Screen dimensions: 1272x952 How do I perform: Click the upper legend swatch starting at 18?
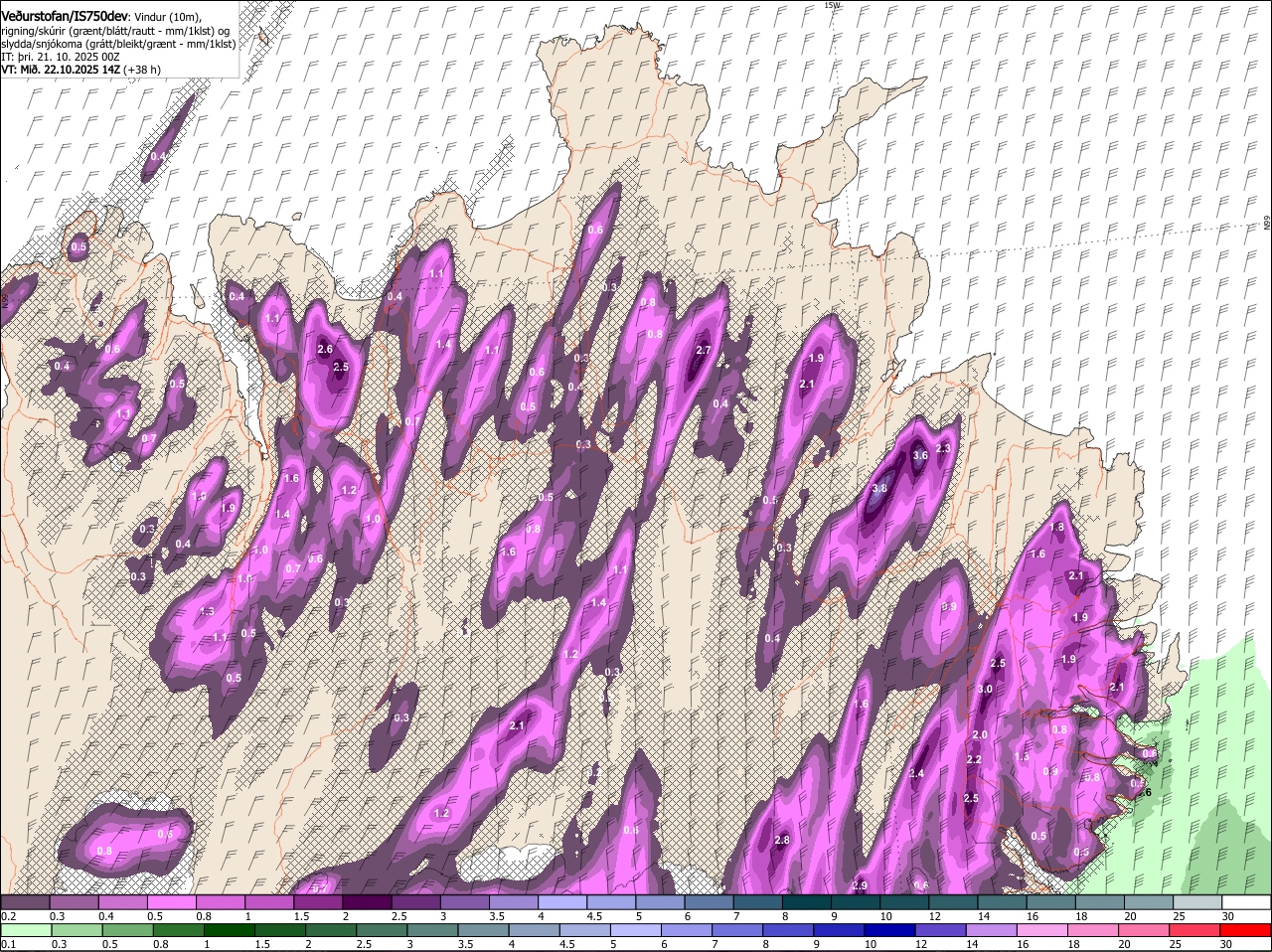tap(1101, 902)
